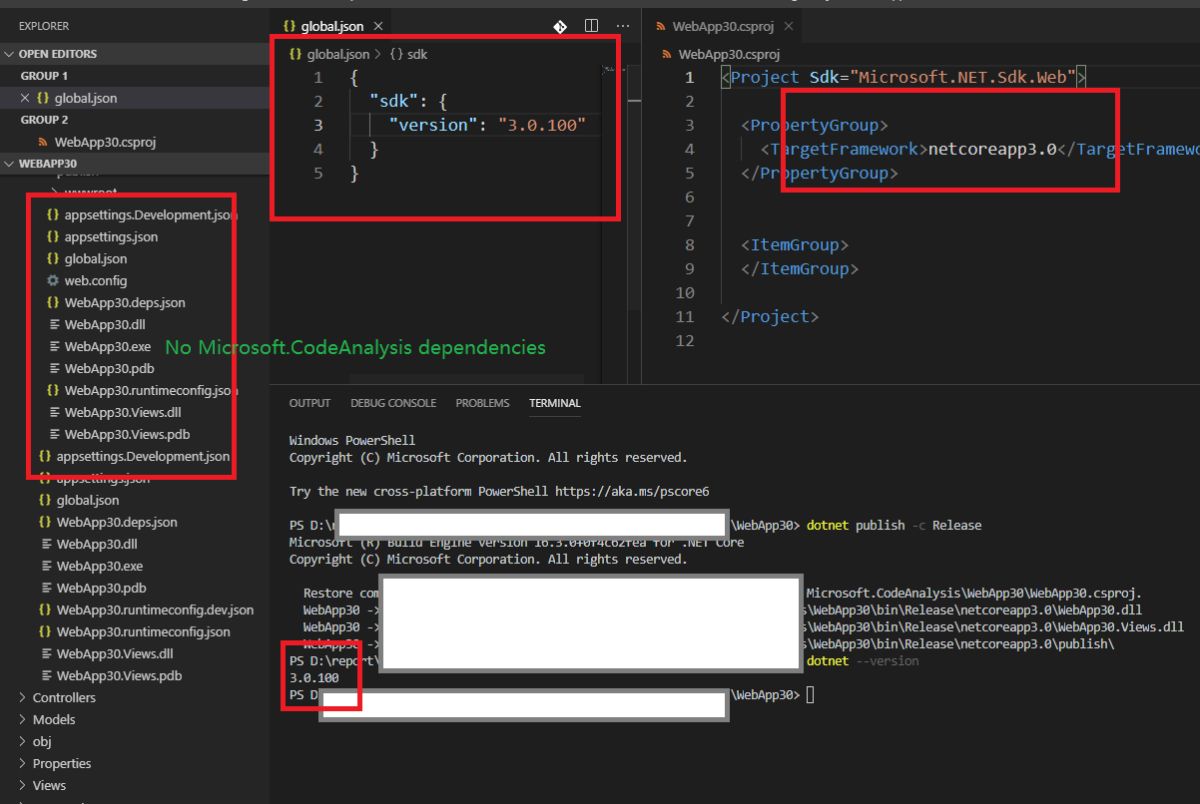Click the orange icon of WebApp30.csproj in Group 2
The height and width of the screenshot is (804, 1200).
coord(43,142)
